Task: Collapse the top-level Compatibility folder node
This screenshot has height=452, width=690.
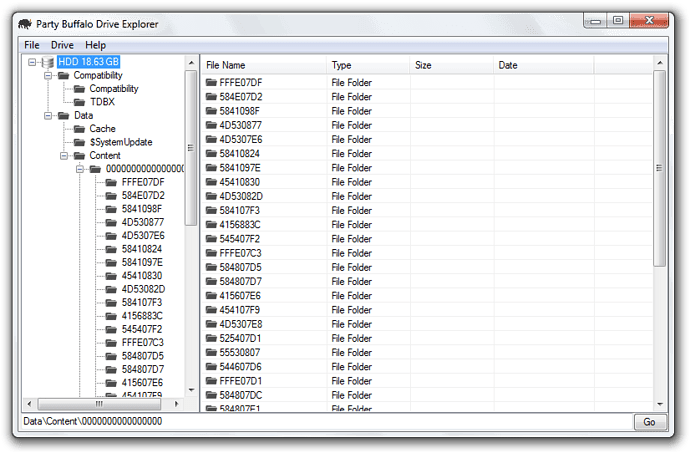Action: pyautogui.click(x=48, y=76)
